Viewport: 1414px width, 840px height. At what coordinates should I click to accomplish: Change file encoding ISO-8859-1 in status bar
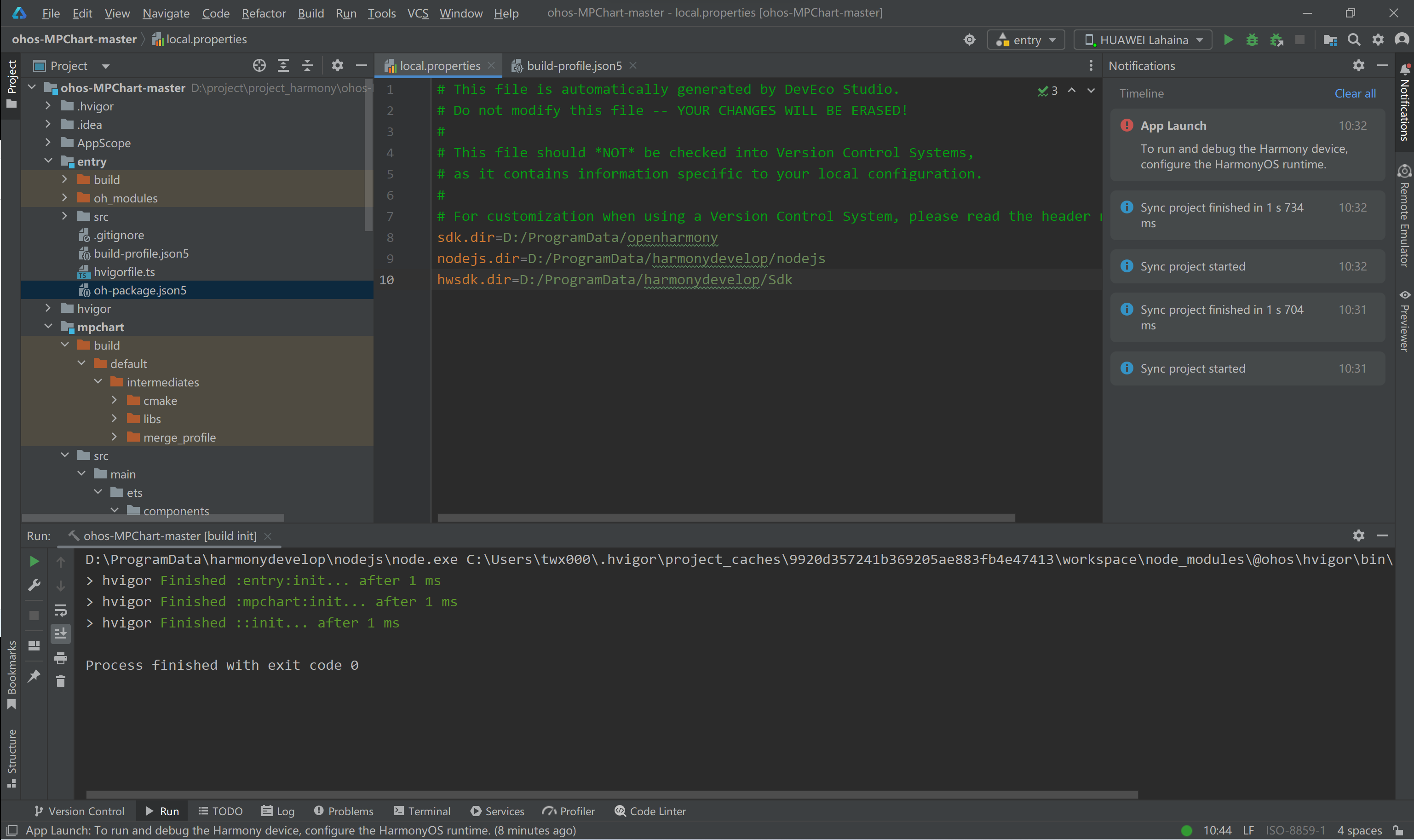tap(1294, 830)
